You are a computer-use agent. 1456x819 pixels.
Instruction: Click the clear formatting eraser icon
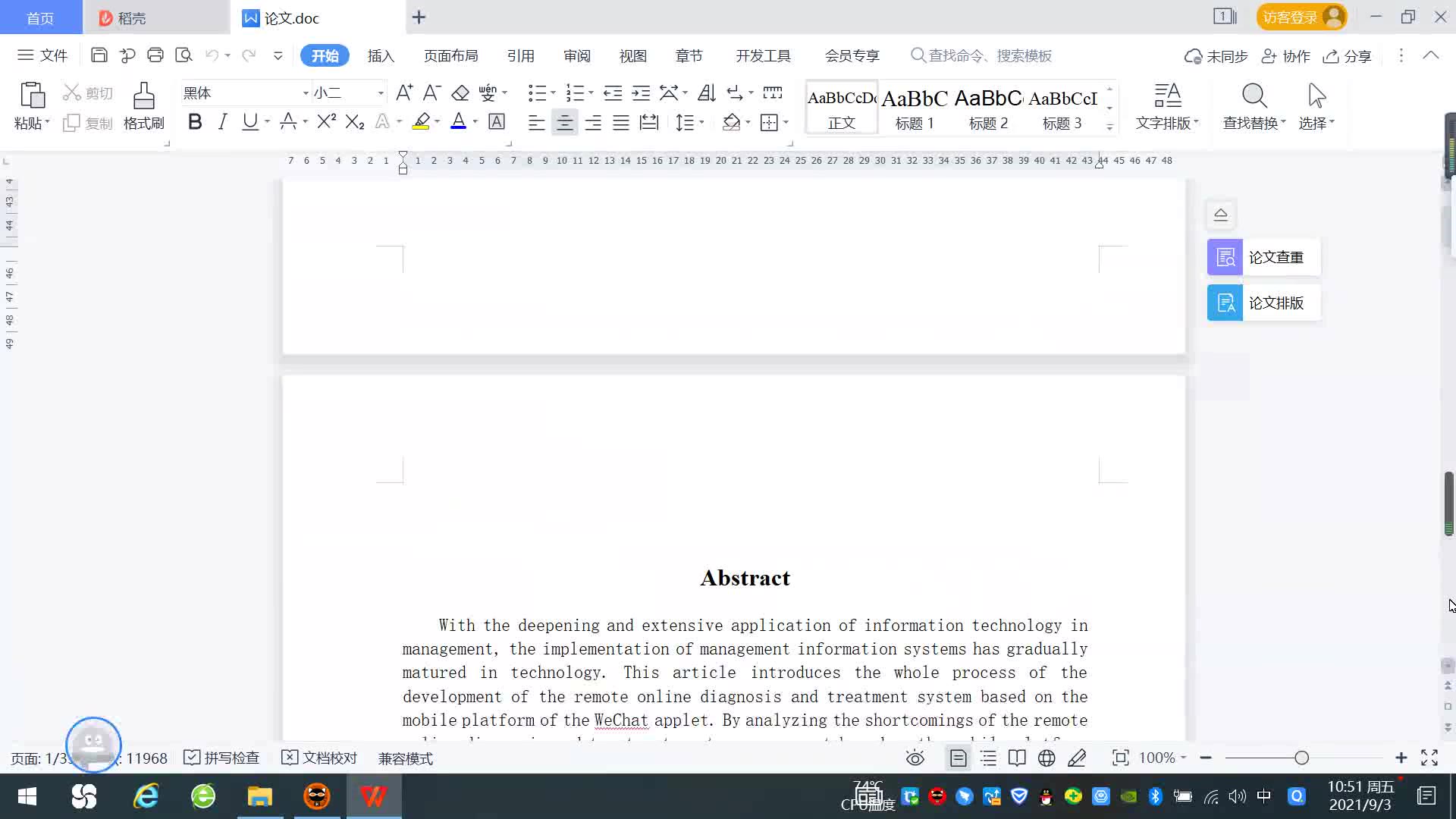(460, 93)
